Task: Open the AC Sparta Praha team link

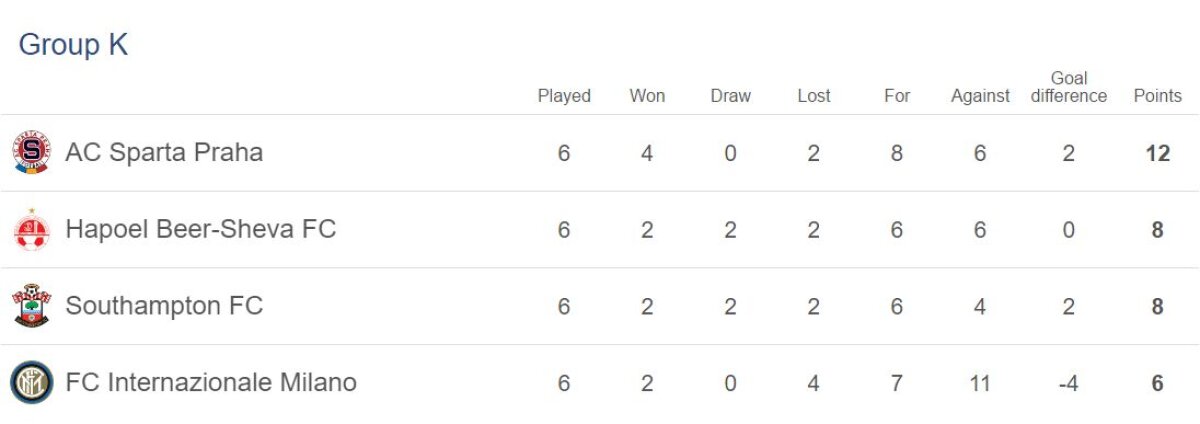Action: tap(164, 153)
